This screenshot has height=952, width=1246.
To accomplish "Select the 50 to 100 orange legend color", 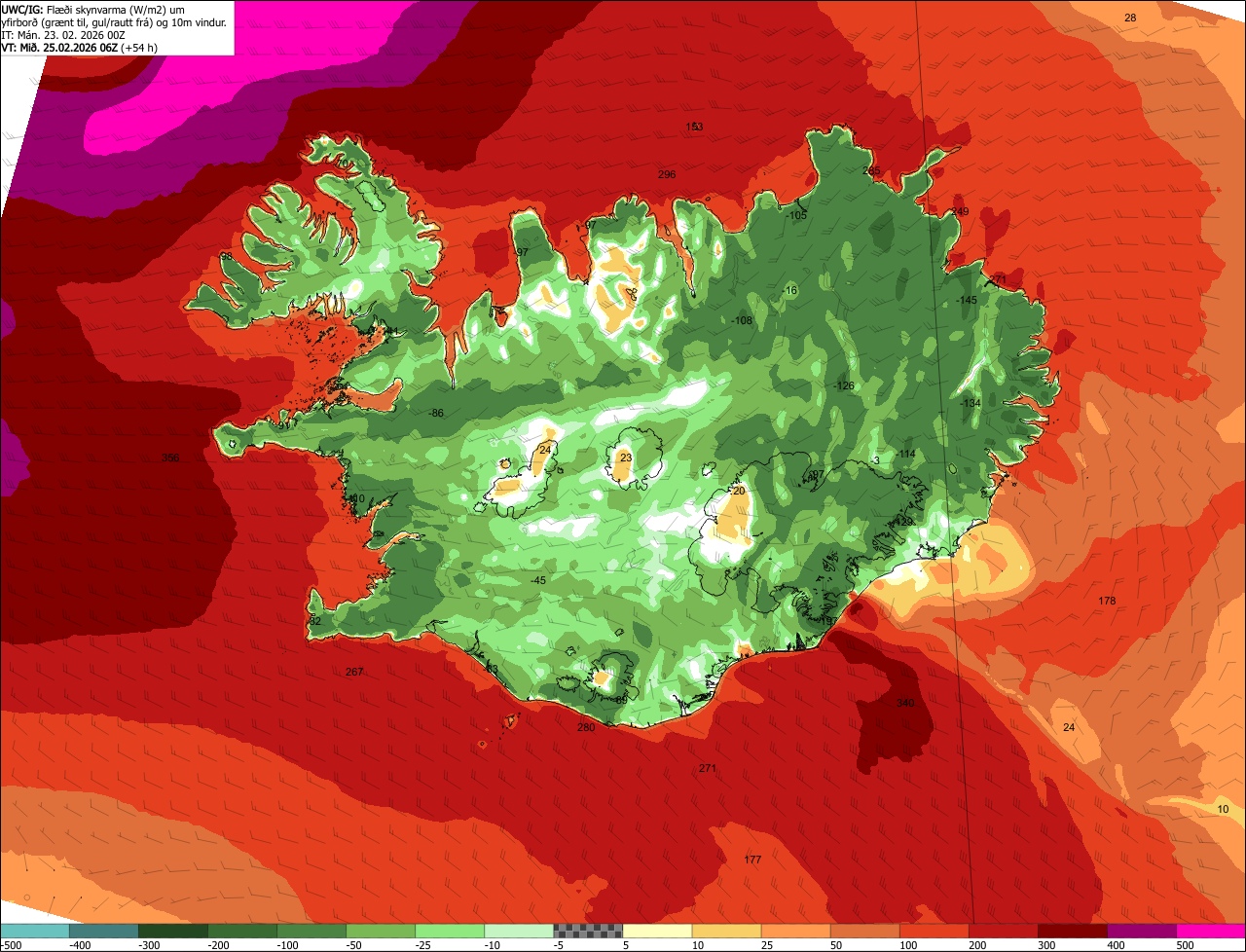I will [x=864, y=931].
